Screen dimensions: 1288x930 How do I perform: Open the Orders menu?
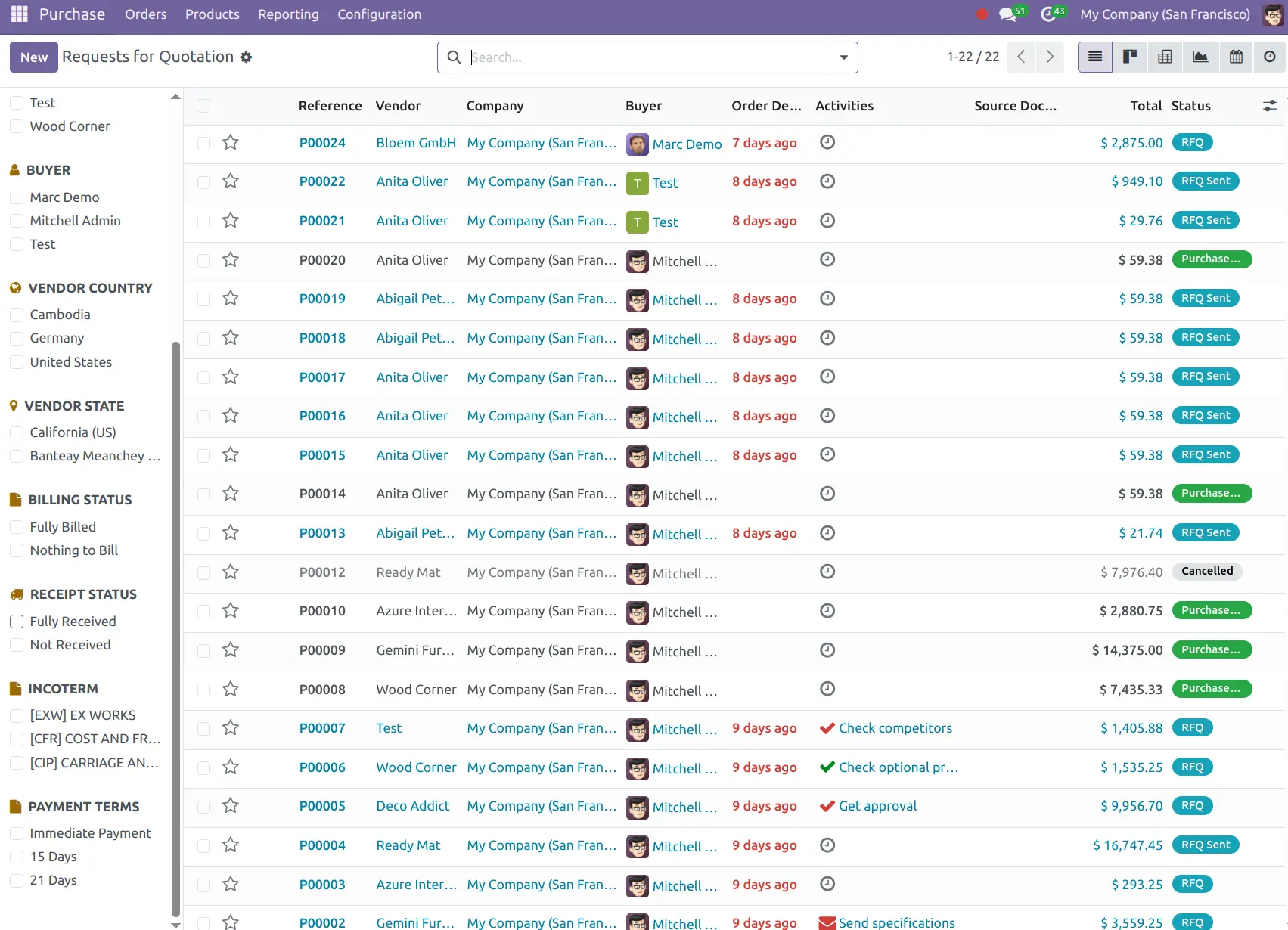(x=145, y=14)
